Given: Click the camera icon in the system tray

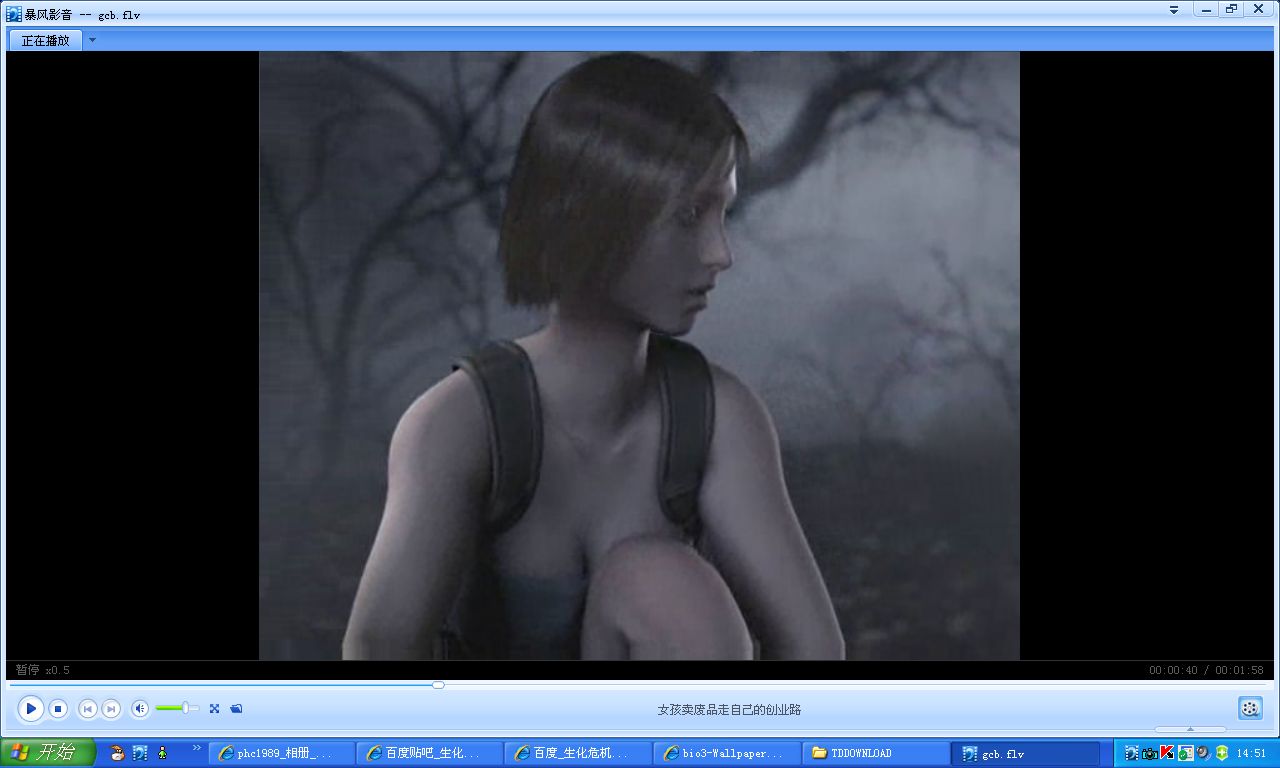Looking at the screenshot, I should pyautogui.click(x=1150, y=753).
